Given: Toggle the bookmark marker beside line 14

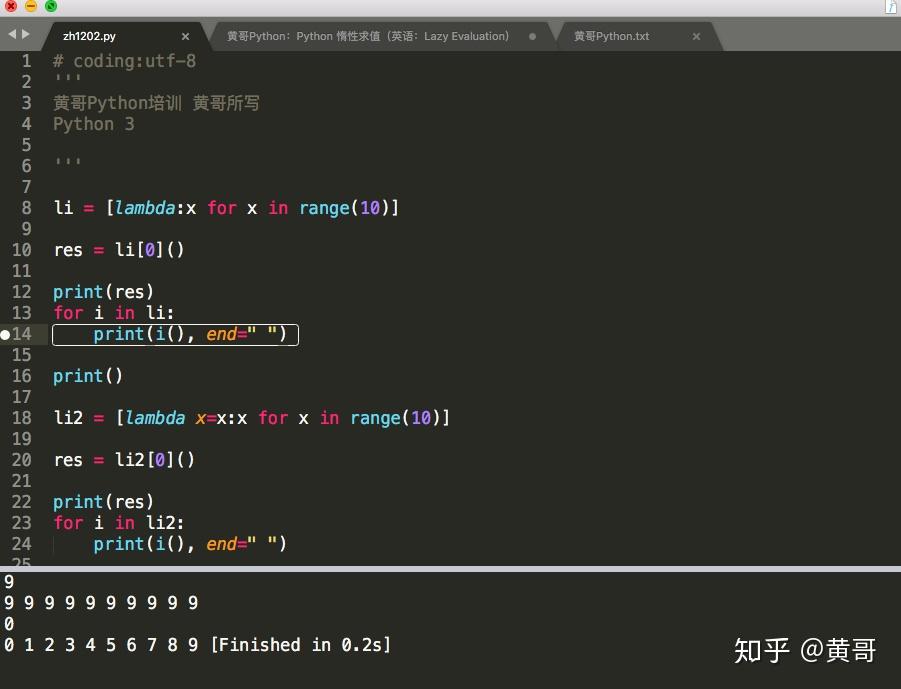Looking at the screenshot, I should (x=8, y=334).
